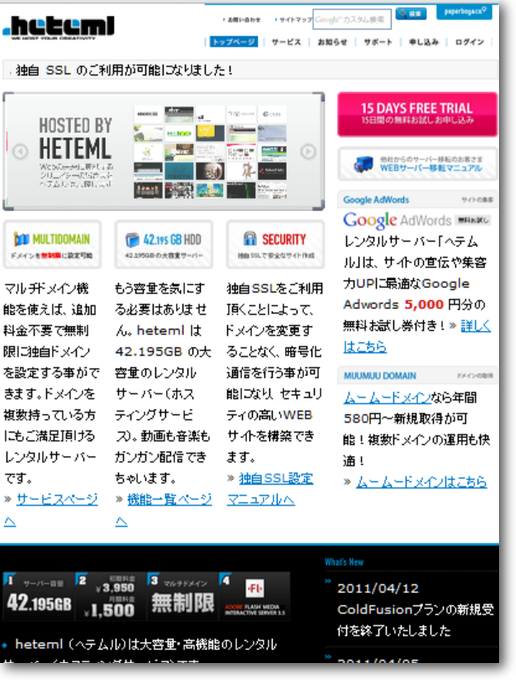
Task: Open the MULTIDOMAIN feature banner
Action: pyautogui.click(x=52, y=245)
